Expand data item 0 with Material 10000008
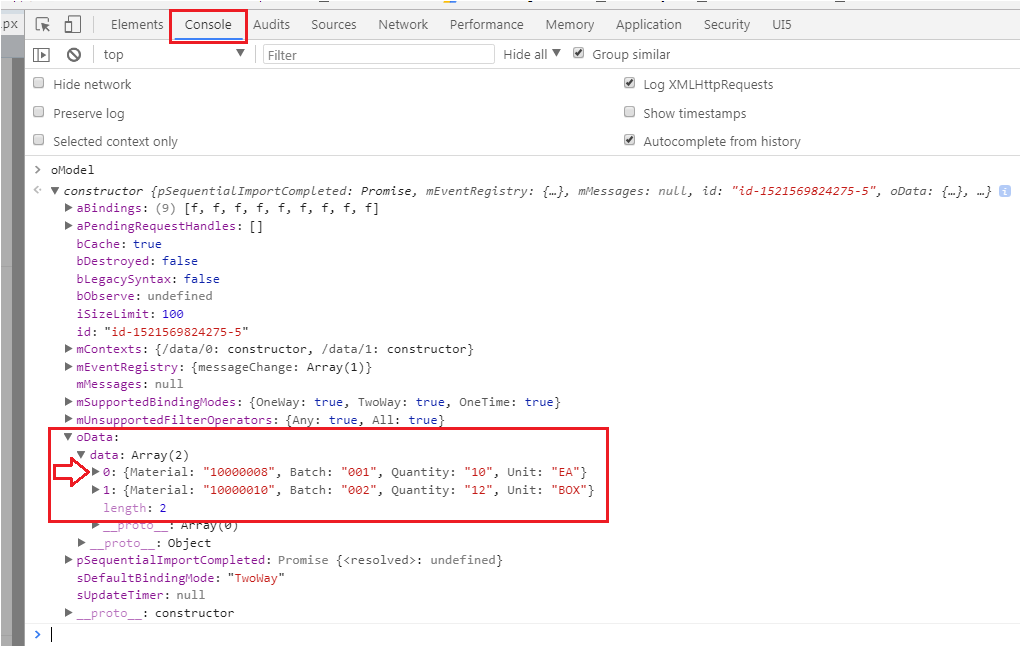The width and height of the screenshot is (1020, 647). 96,472
